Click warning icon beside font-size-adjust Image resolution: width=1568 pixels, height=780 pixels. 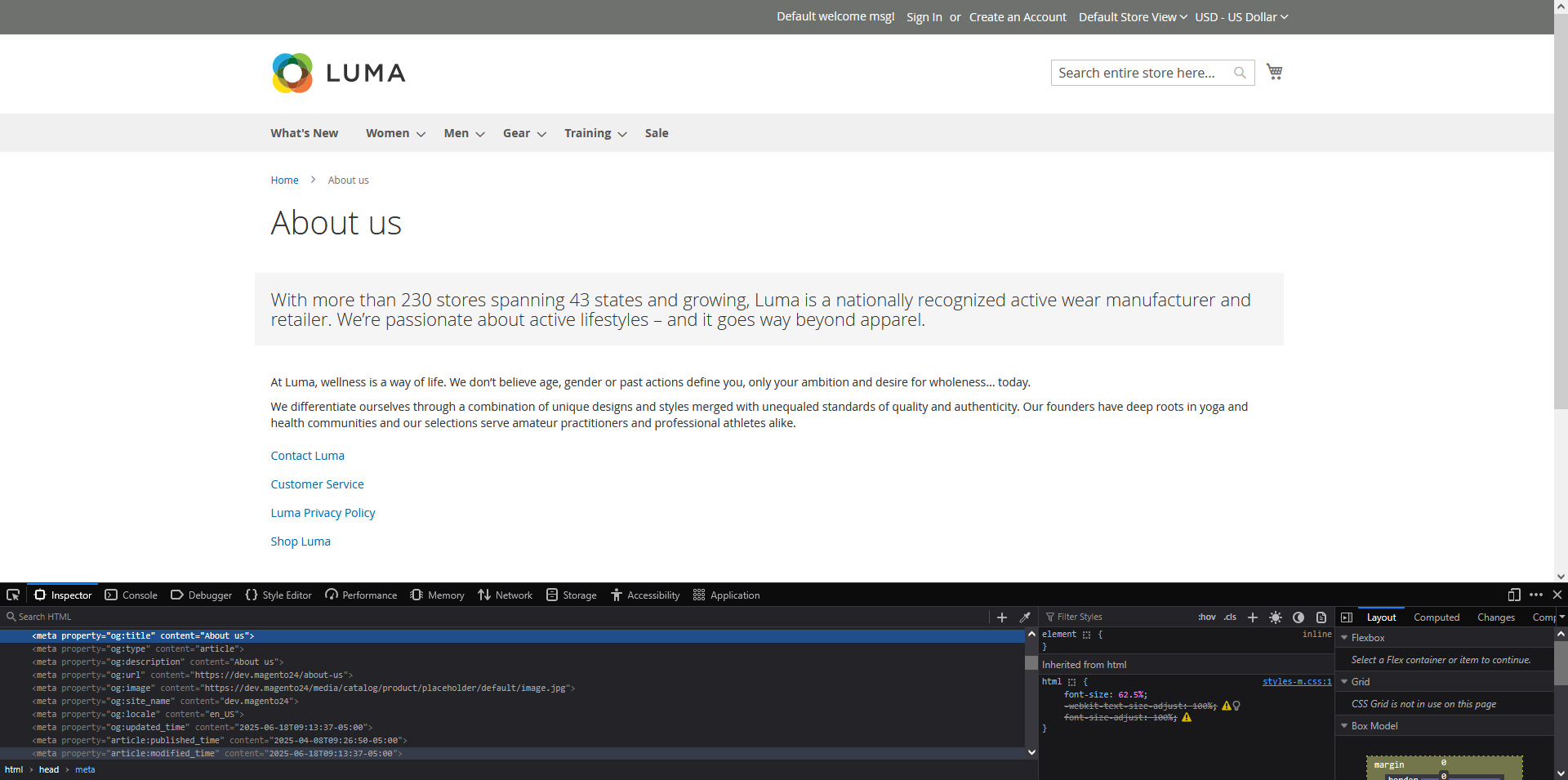coord(1187,718)
